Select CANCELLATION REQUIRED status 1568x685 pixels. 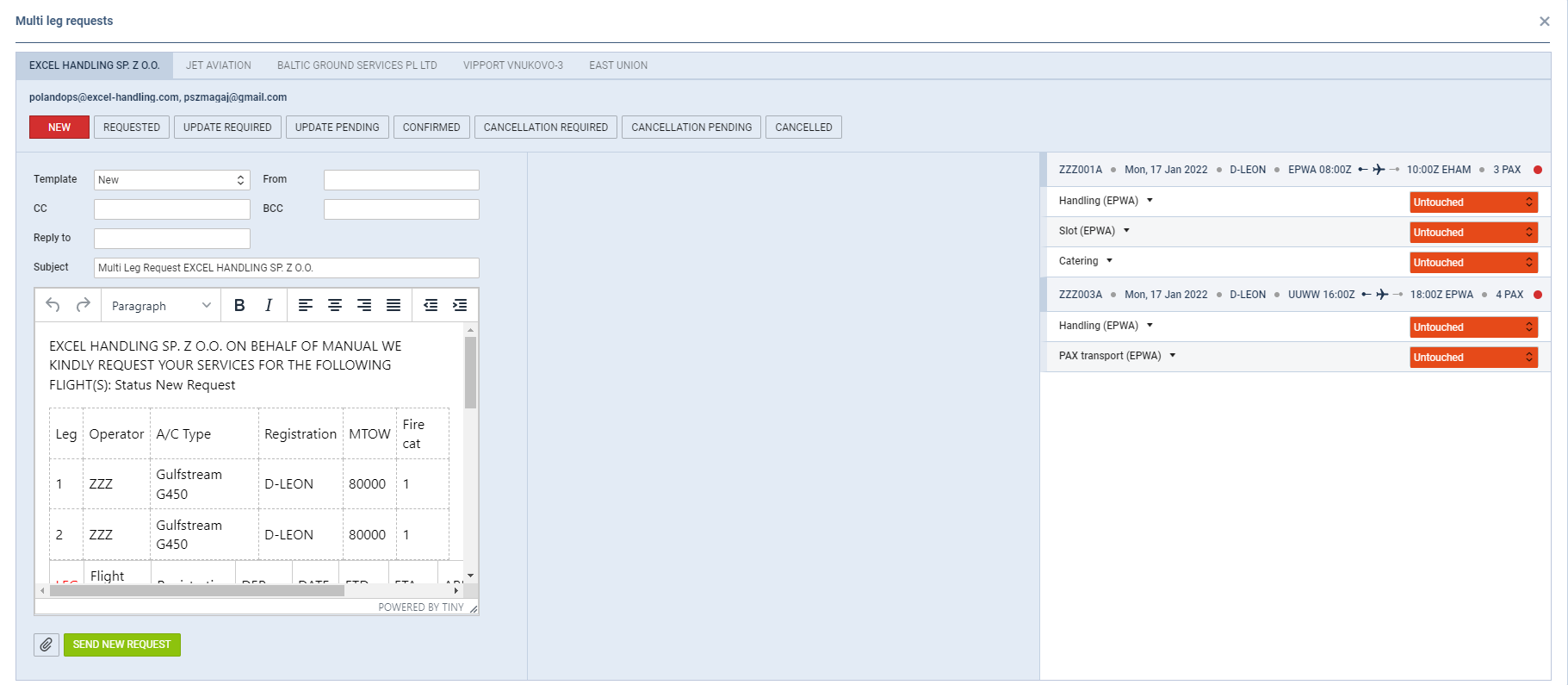point(546,128)
